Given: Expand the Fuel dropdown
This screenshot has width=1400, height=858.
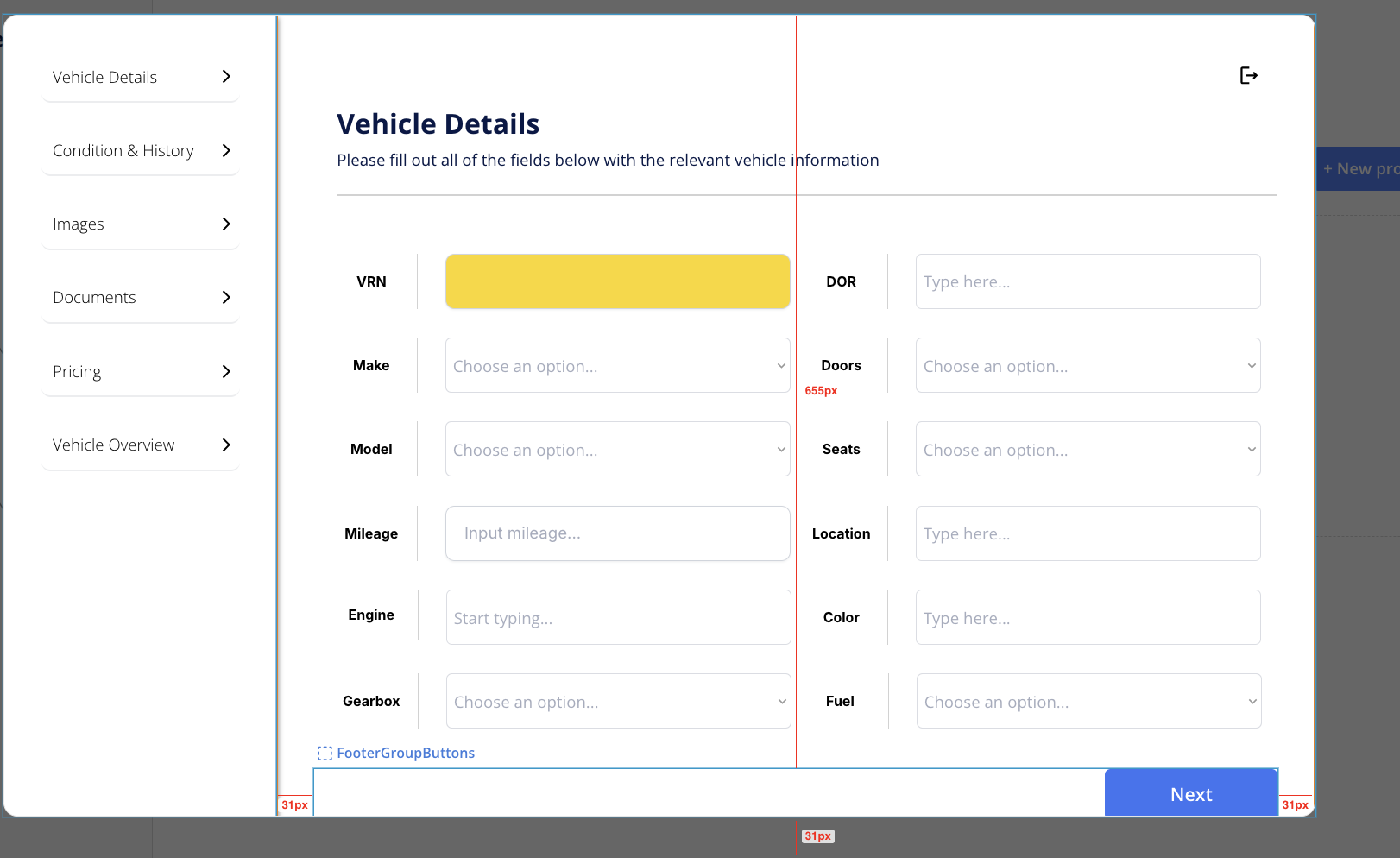Looking at the screenshot, I should [1089, 701].
